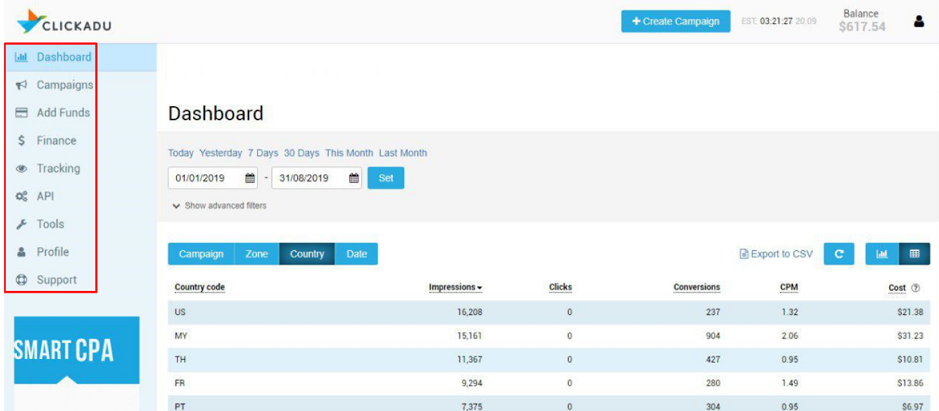Click the EST time 03:21:27 display

tap(779, 22)
